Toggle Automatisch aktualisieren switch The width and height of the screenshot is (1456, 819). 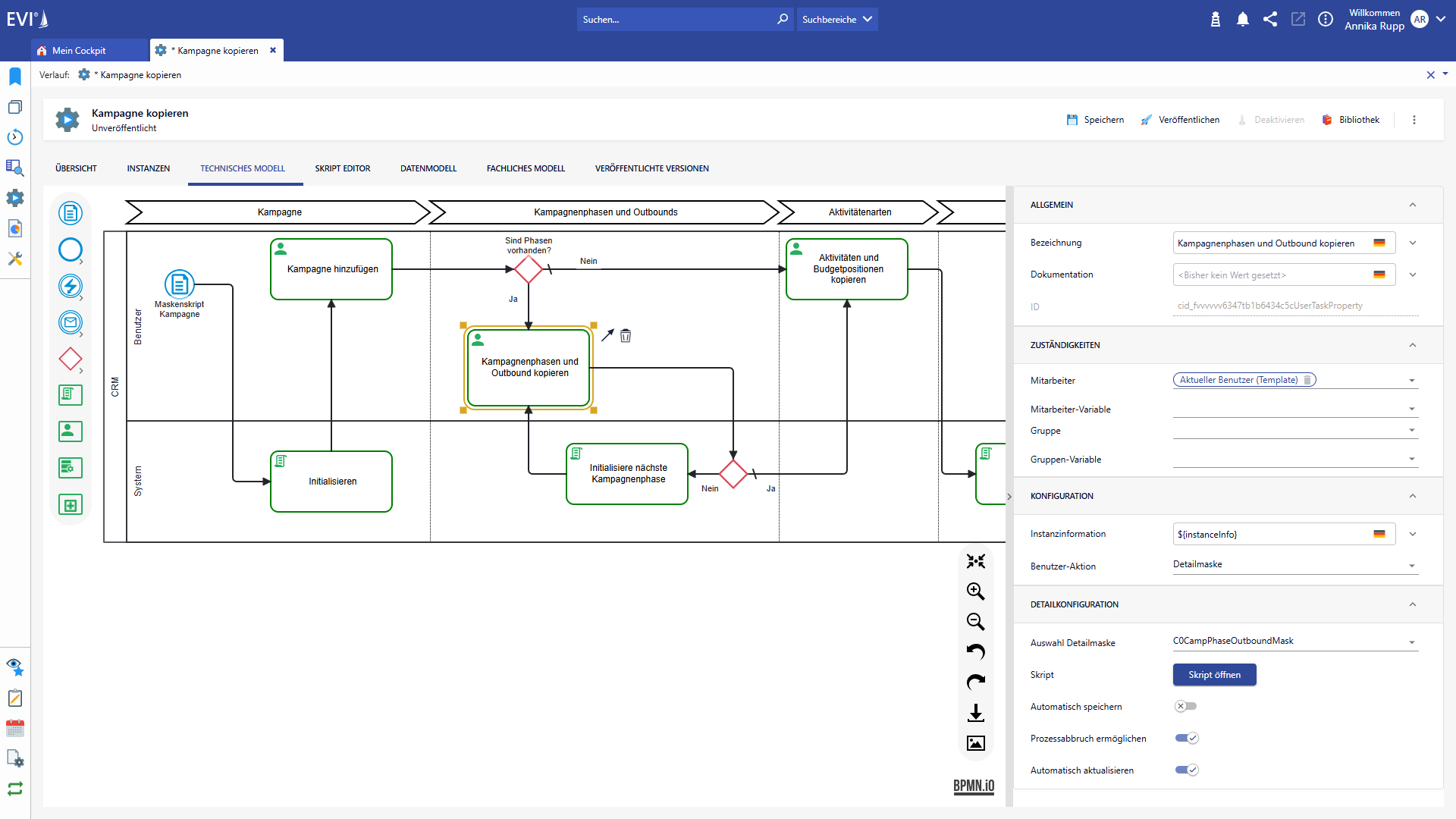click(1187, 770)
